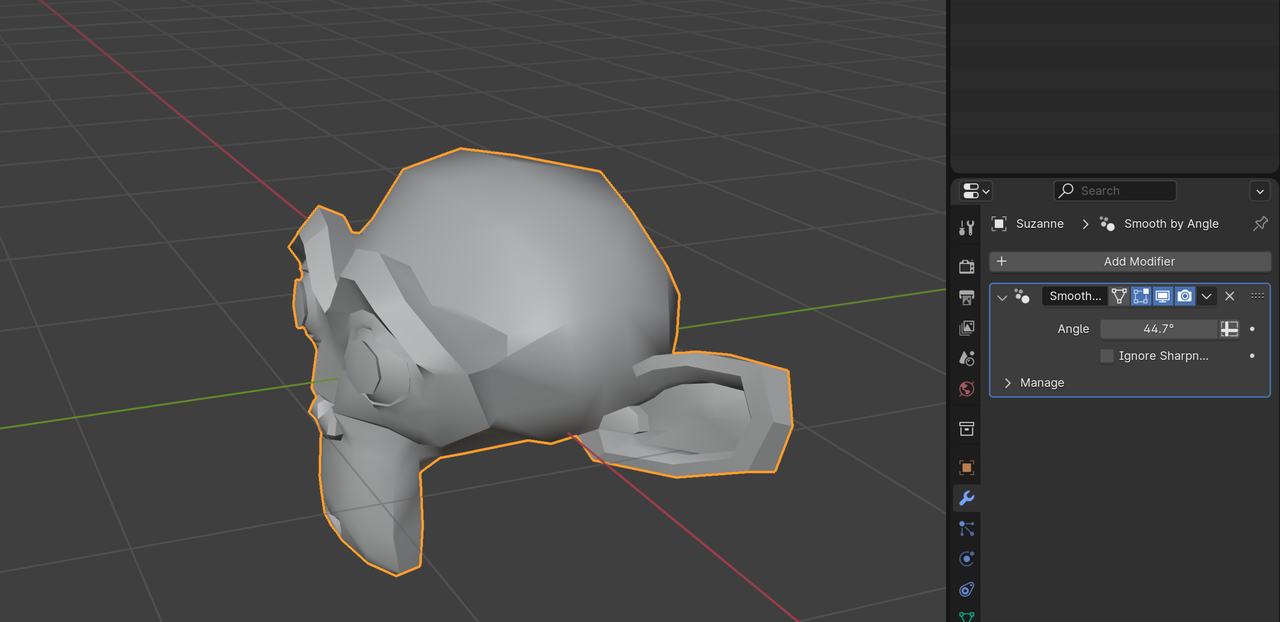
Task: Click animate dot next to Ignore Sharpness
Action: pyautogui.click(x=1252, y=356)
